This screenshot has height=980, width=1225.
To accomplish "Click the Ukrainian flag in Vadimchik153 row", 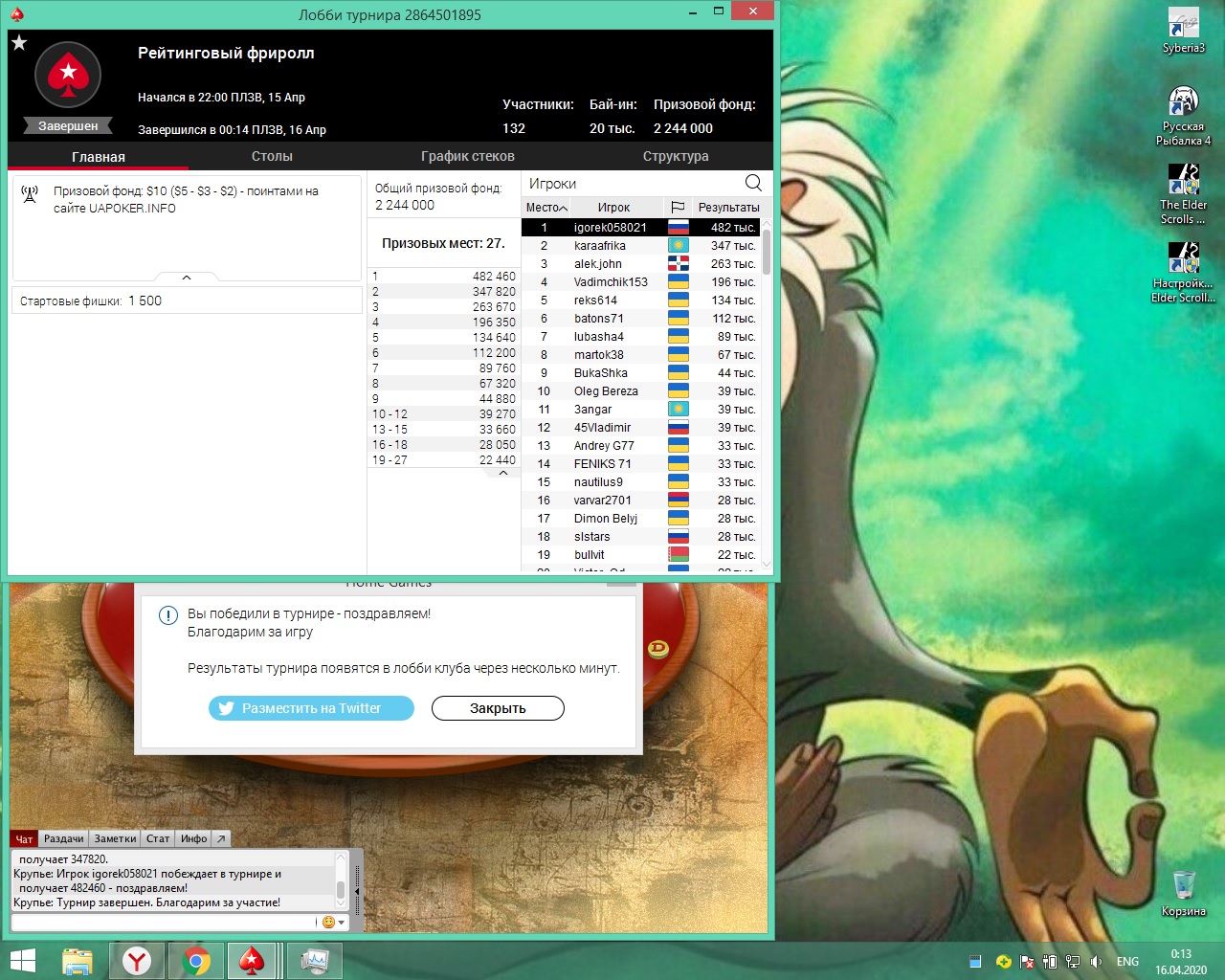I will coord(678,282).
